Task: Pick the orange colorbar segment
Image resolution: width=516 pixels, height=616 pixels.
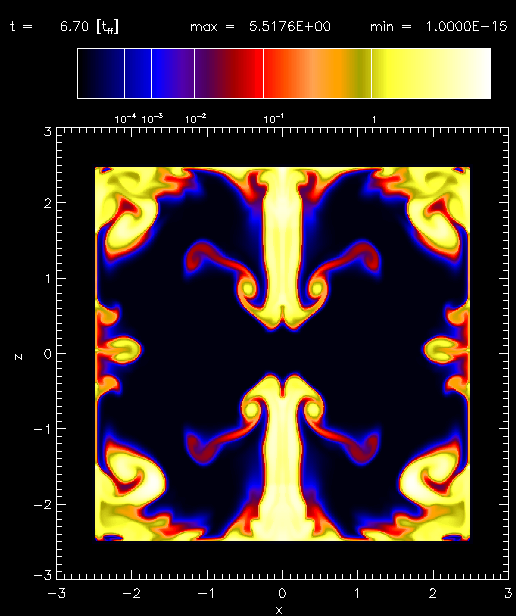Action: [x=318, y=73]
